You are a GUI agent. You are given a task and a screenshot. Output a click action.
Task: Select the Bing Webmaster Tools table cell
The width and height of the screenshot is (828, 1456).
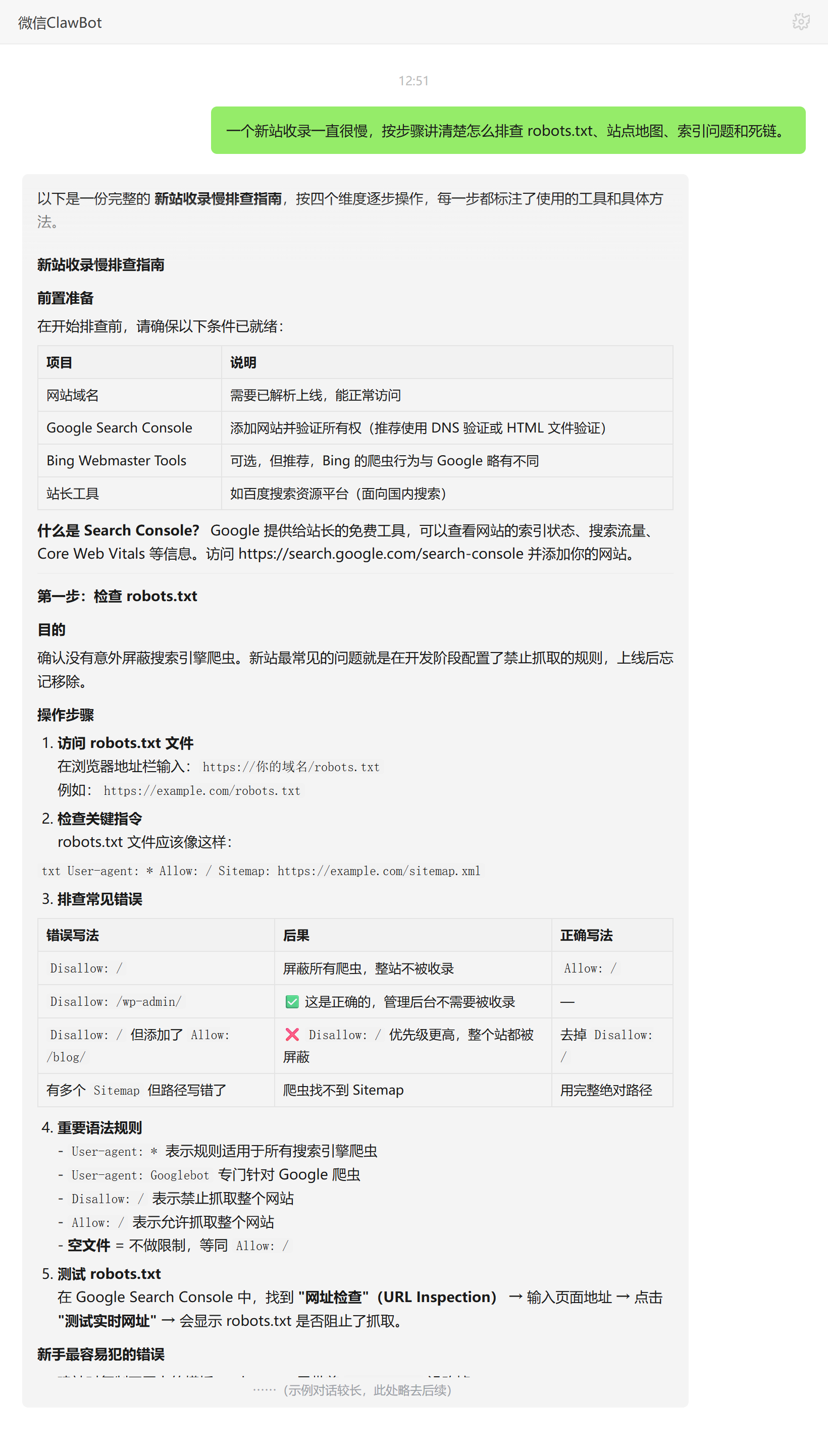pyautogui.click(x=130, y=461)
